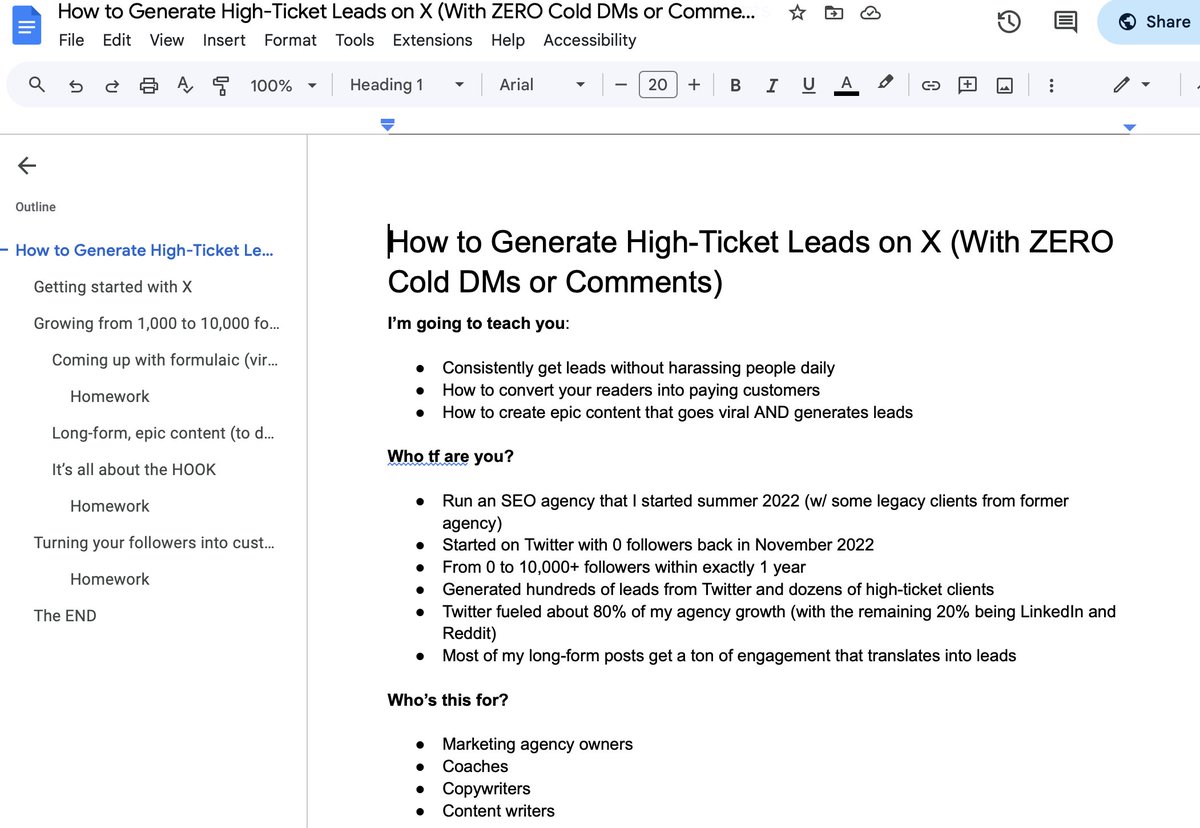Screen dimensions: 1200x828
Task: Click the font size field showing 20
Action: 658,85
